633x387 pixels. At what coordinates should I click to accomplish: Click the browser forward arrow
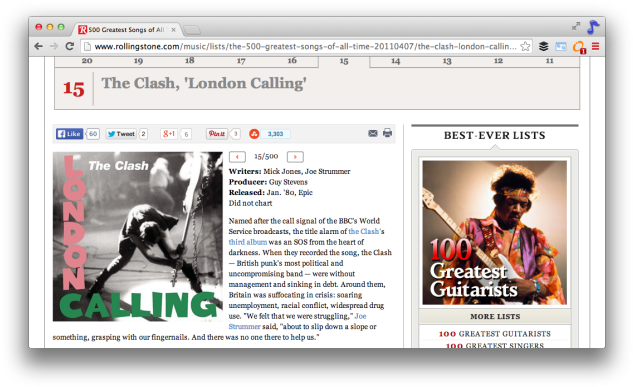(x=54, y=46)
